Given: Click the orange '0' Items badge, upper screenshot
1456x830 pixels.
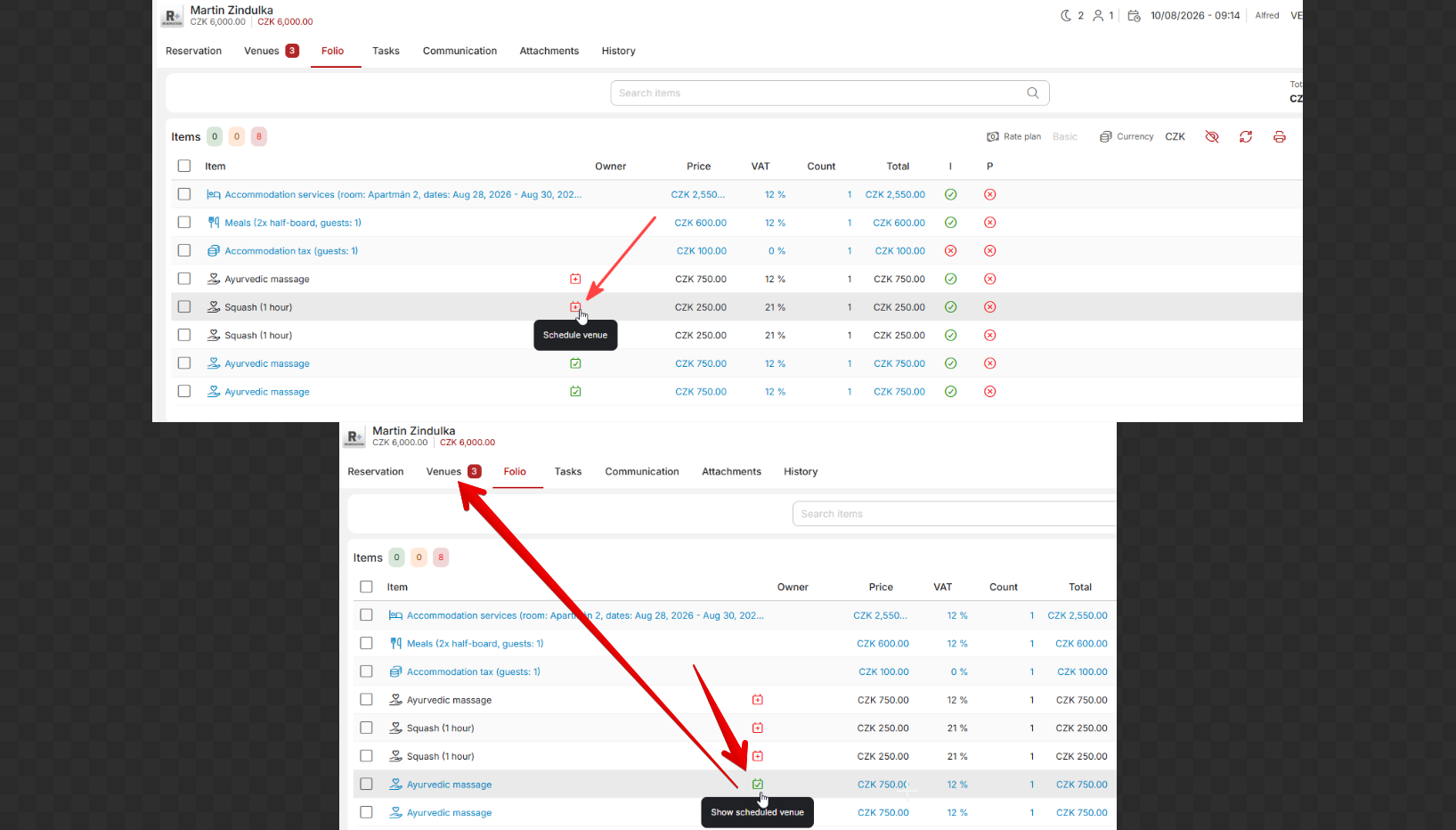Looking at the screenshot, I should click(x=237, y=136).
